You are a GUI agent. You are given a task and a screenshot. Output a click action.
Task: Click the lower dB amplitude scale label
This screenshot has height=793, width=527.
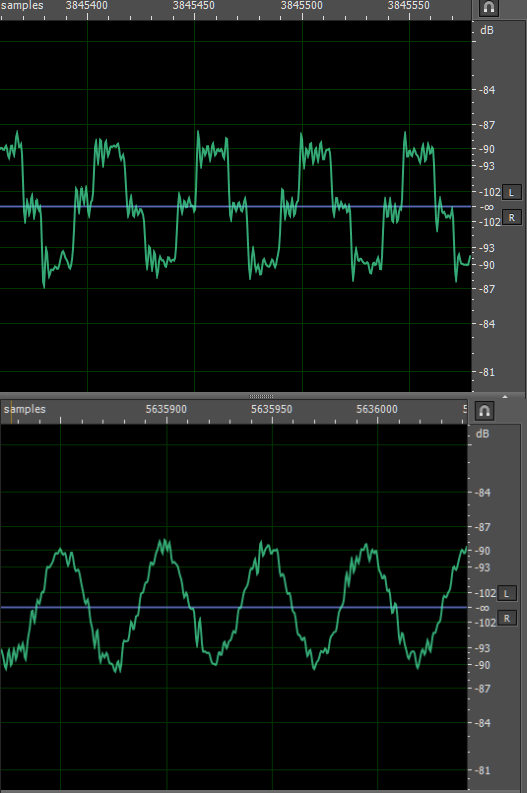pyautogui.click(x=482, y=434)
